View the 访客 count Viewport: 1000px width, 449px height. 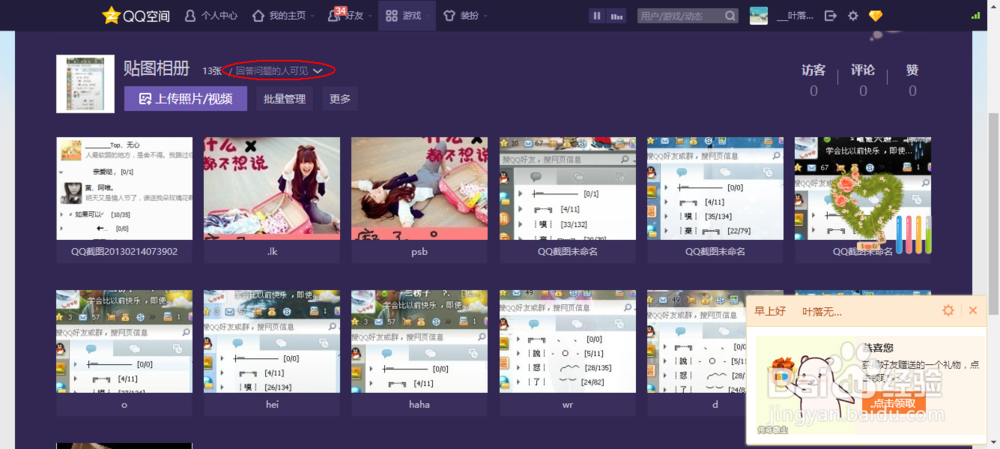pos(814,91)
